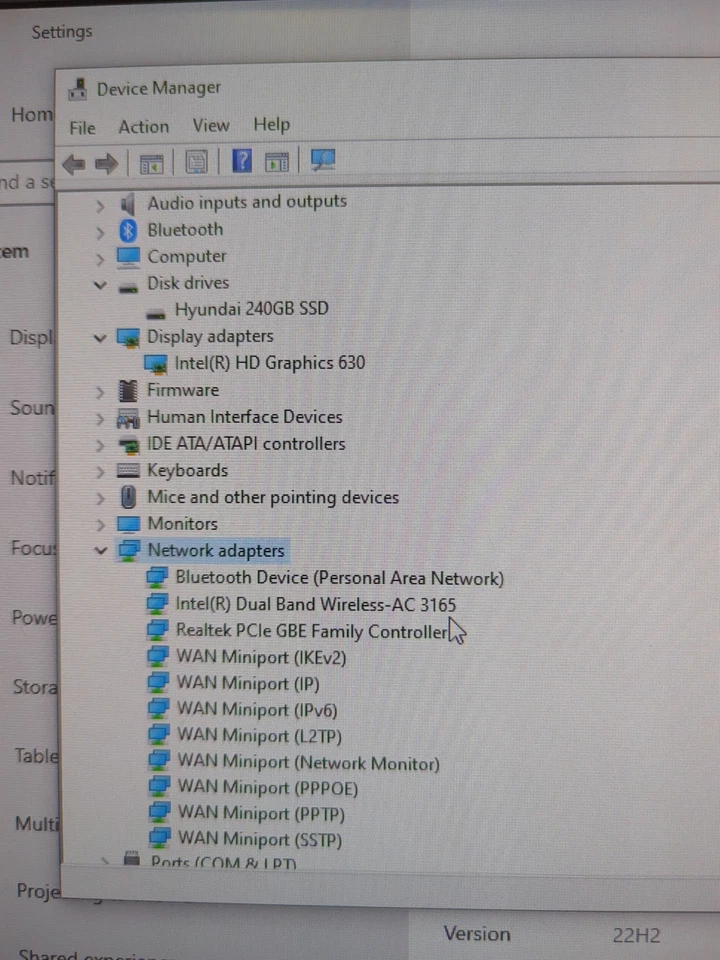This screenshot has height=960, width=720.
Task: Collapse the Display adapters category
Action: pos(100,338)
